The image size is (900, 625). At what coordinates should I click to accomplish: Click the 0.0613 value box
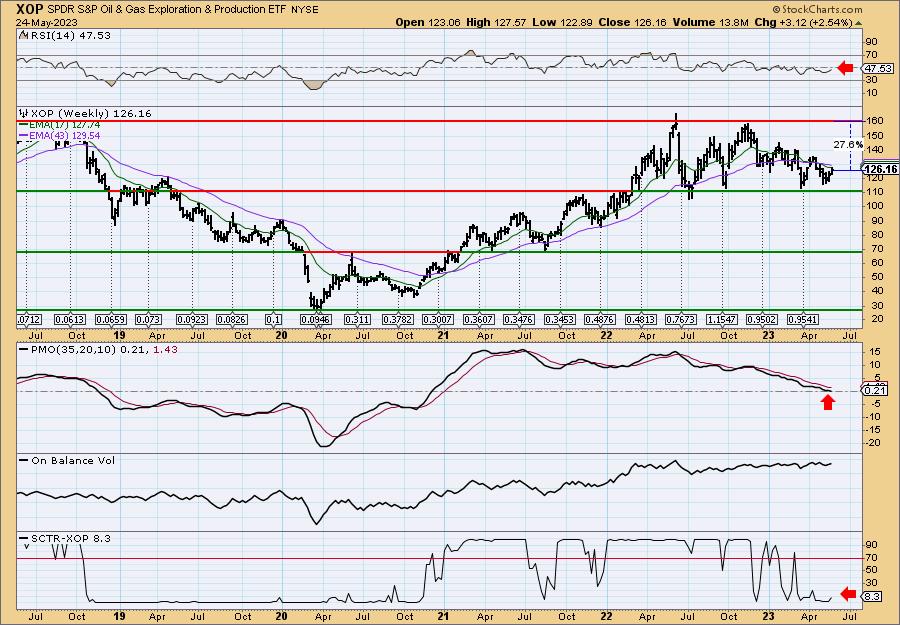point(69,319)
